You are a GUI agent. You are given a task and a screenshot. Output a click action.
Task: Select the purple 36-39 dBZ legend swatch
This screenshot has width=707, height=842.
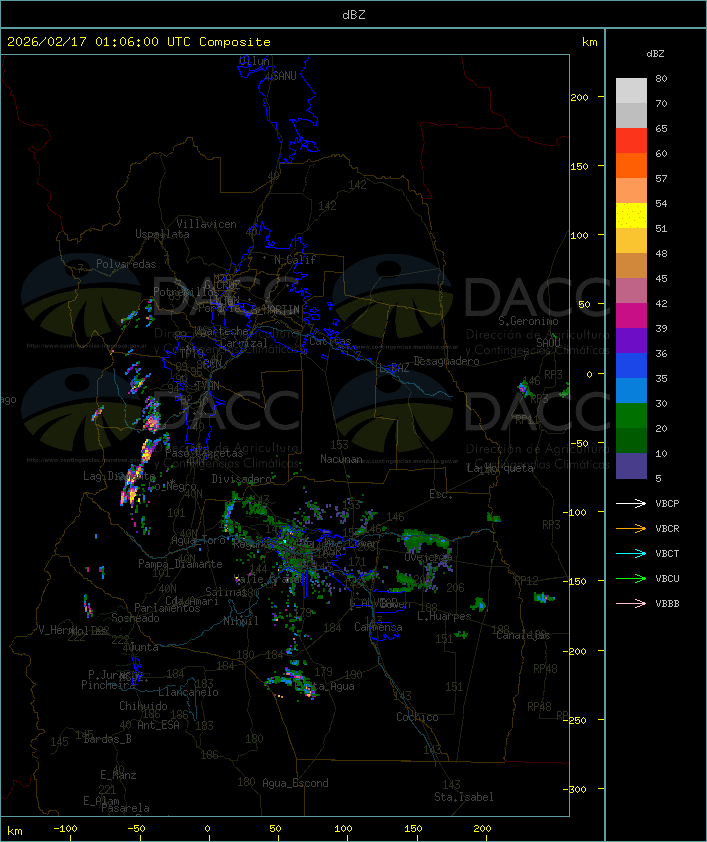(631, 340)
